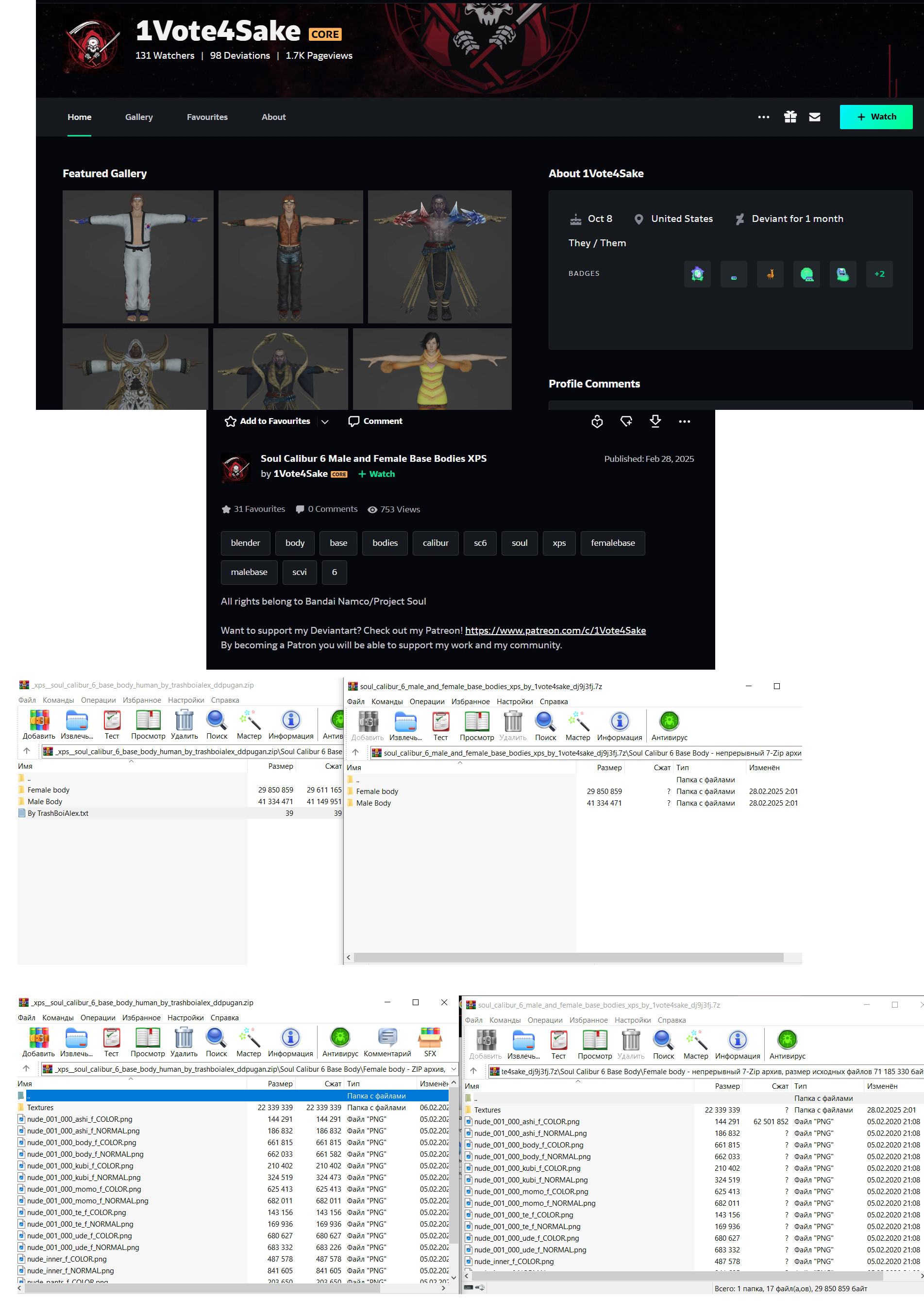The height and width of the screenshot is (1316, 924).
Task: Click the Comment speech bubble button
Action: point(375,422)
